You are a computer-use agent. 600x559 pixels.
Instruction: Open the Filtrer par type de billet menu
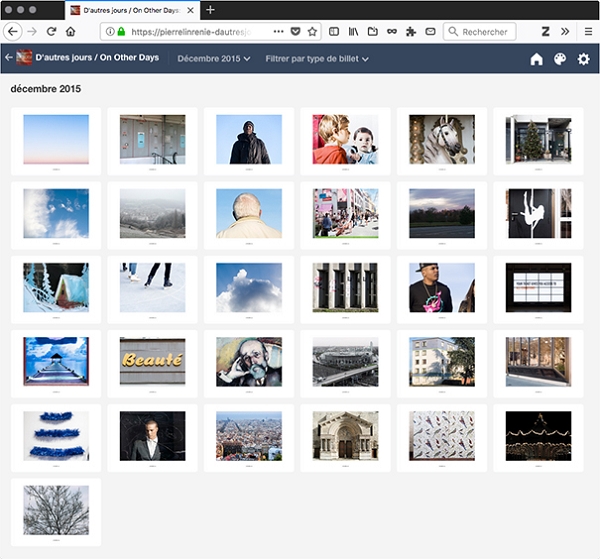coord(317,59)
